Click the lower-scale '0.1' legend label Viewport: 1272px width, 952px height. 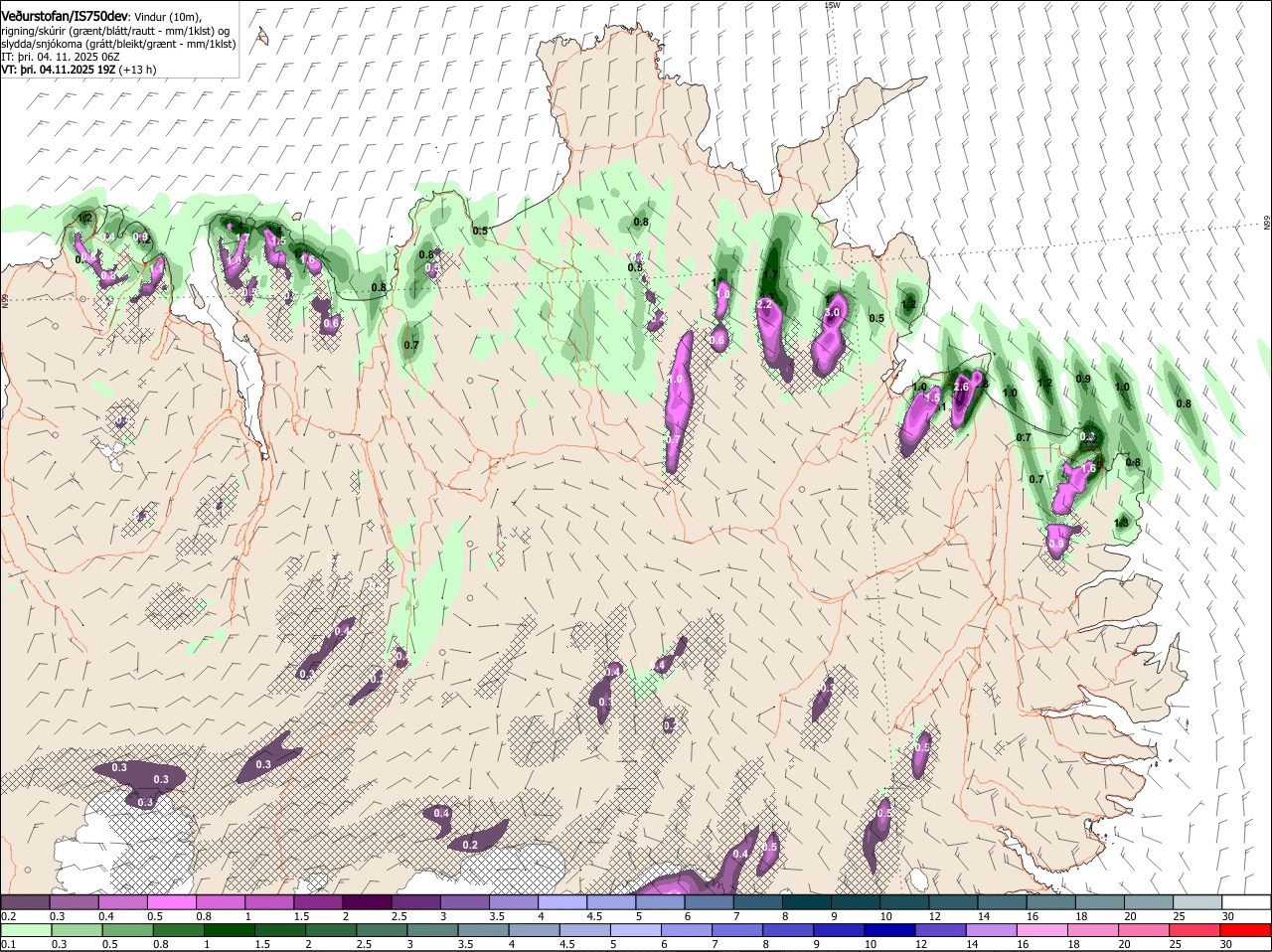pos(8,944)
